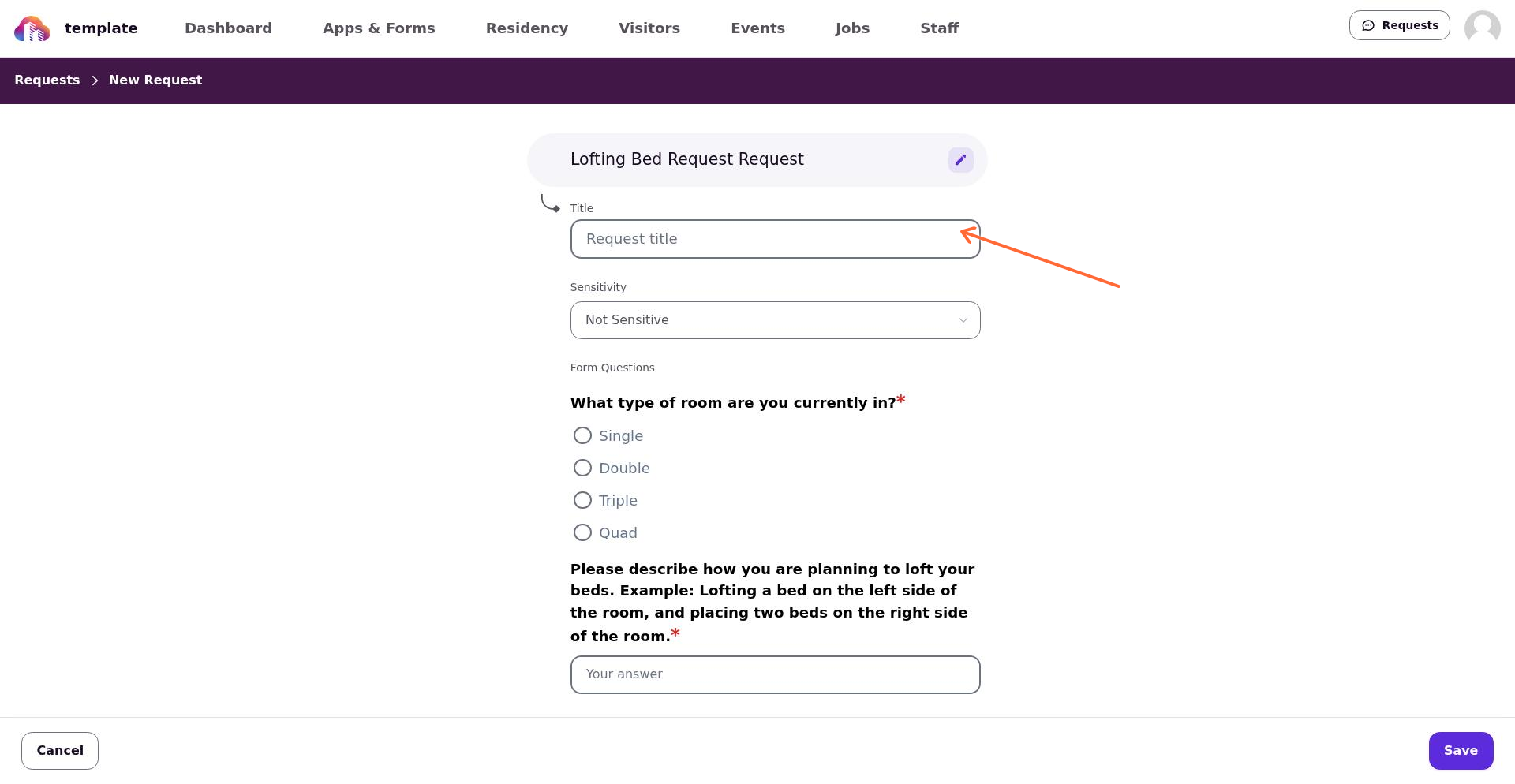The image size is (1515, 784).
Task: Click the room type question text
Action: 733,403
